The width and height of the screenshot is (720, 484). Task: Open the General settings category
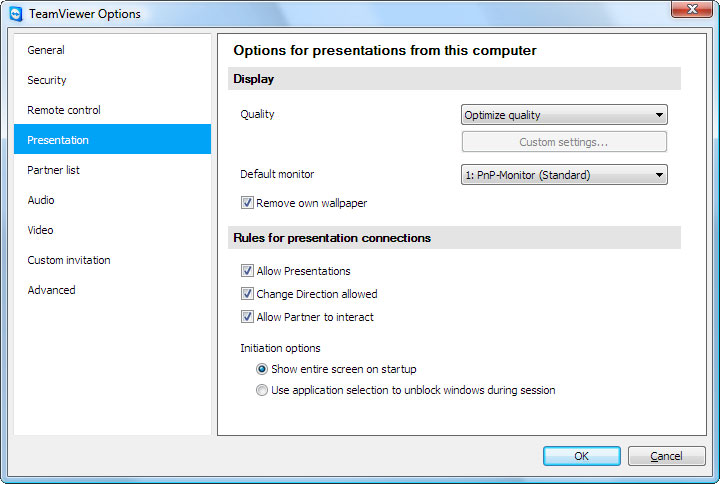coord(46,50)
